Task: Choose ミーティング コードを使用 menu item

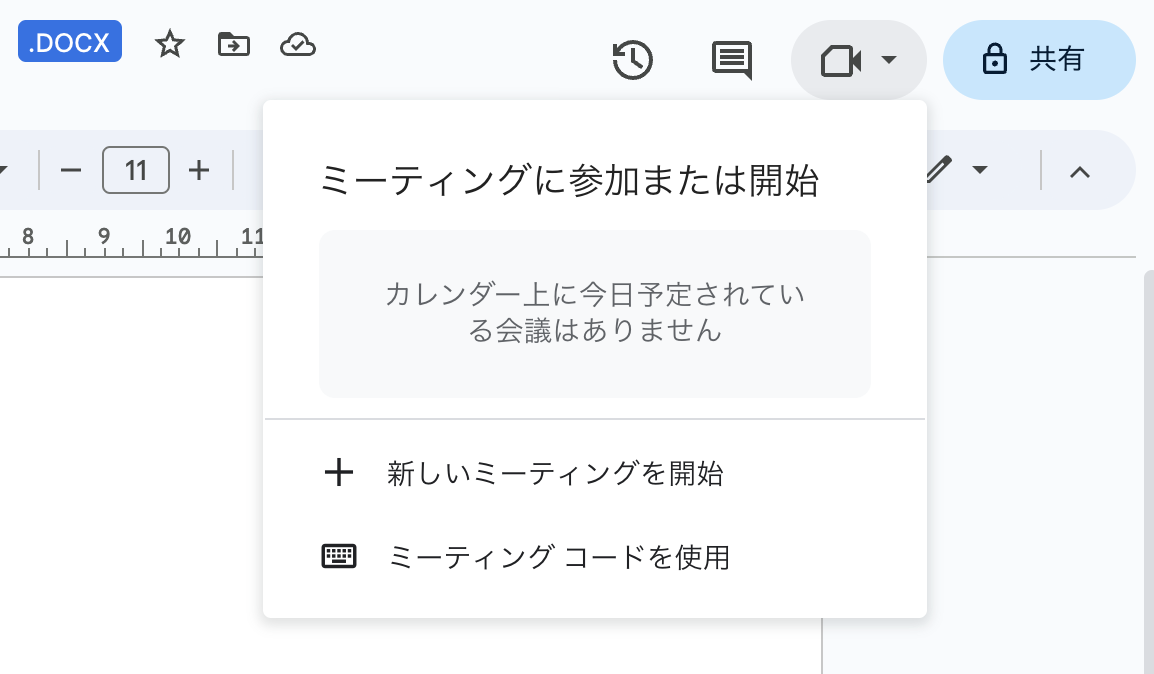Action: [x=558, y=557]
